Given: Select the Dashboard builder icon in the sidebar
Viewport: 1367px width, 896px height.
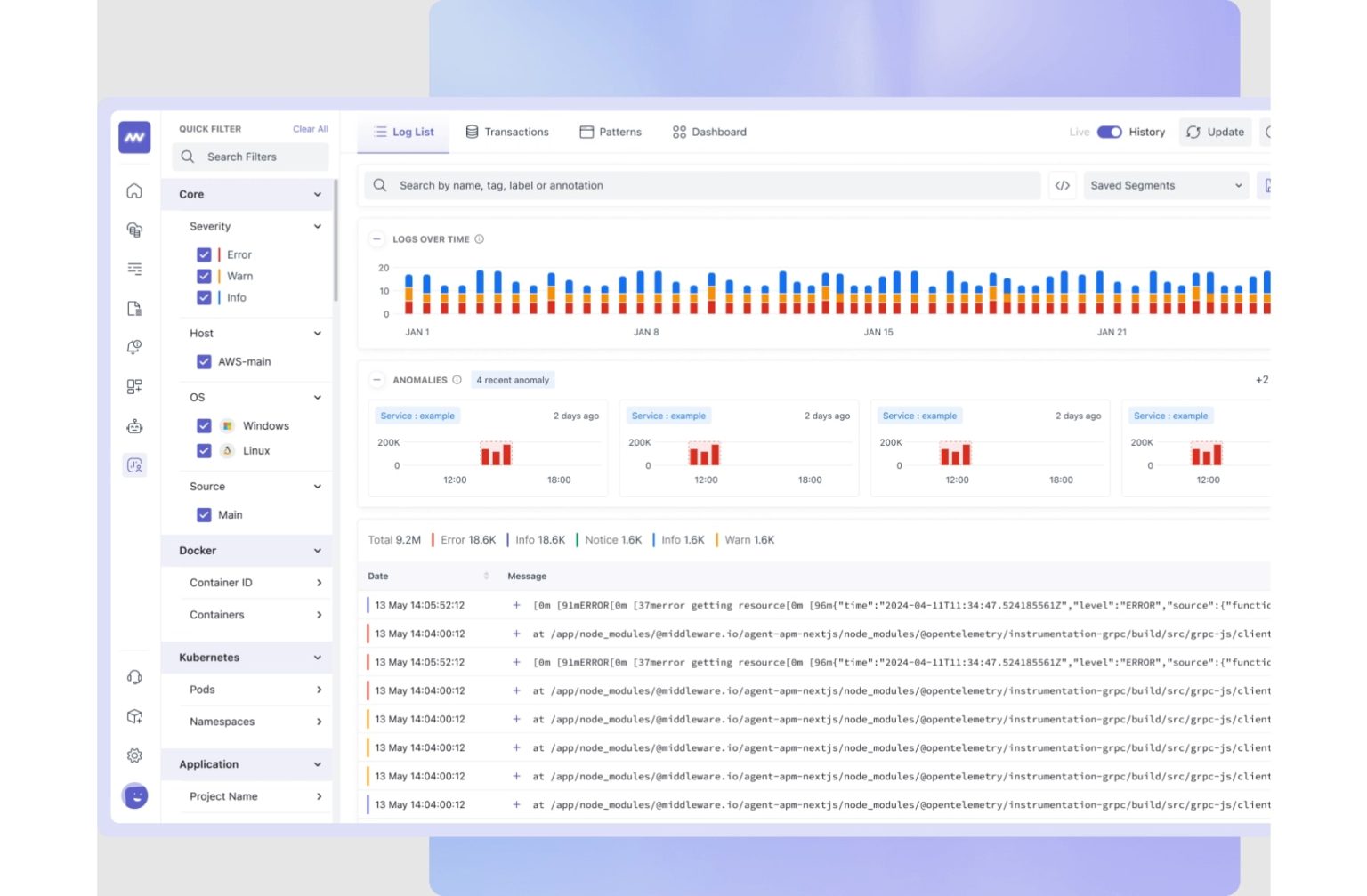Looking at the screenshot, I should tap(134, 386).
